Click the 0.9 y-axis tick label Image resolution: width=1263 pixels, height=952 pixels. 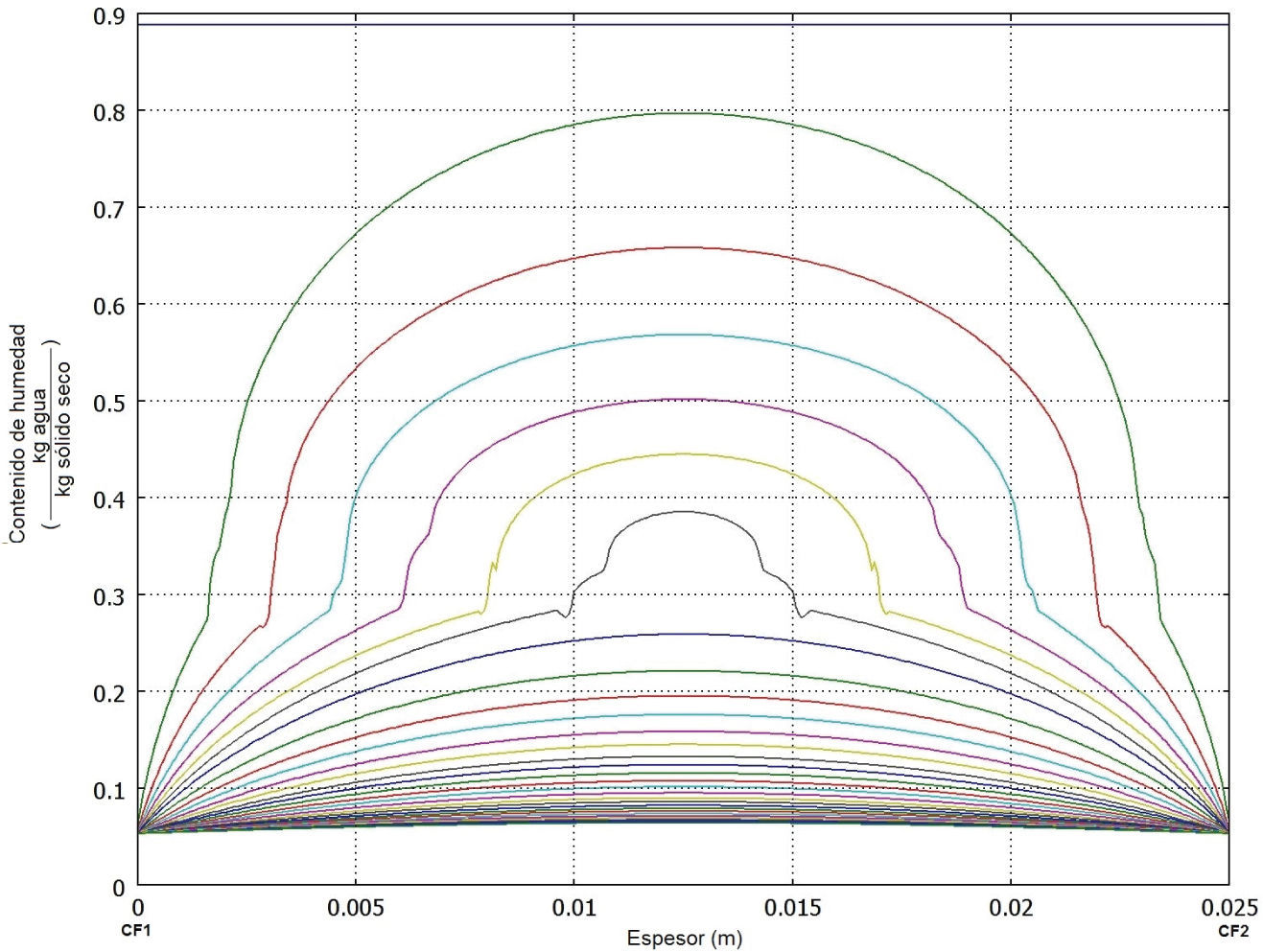(x=109, y=16)
